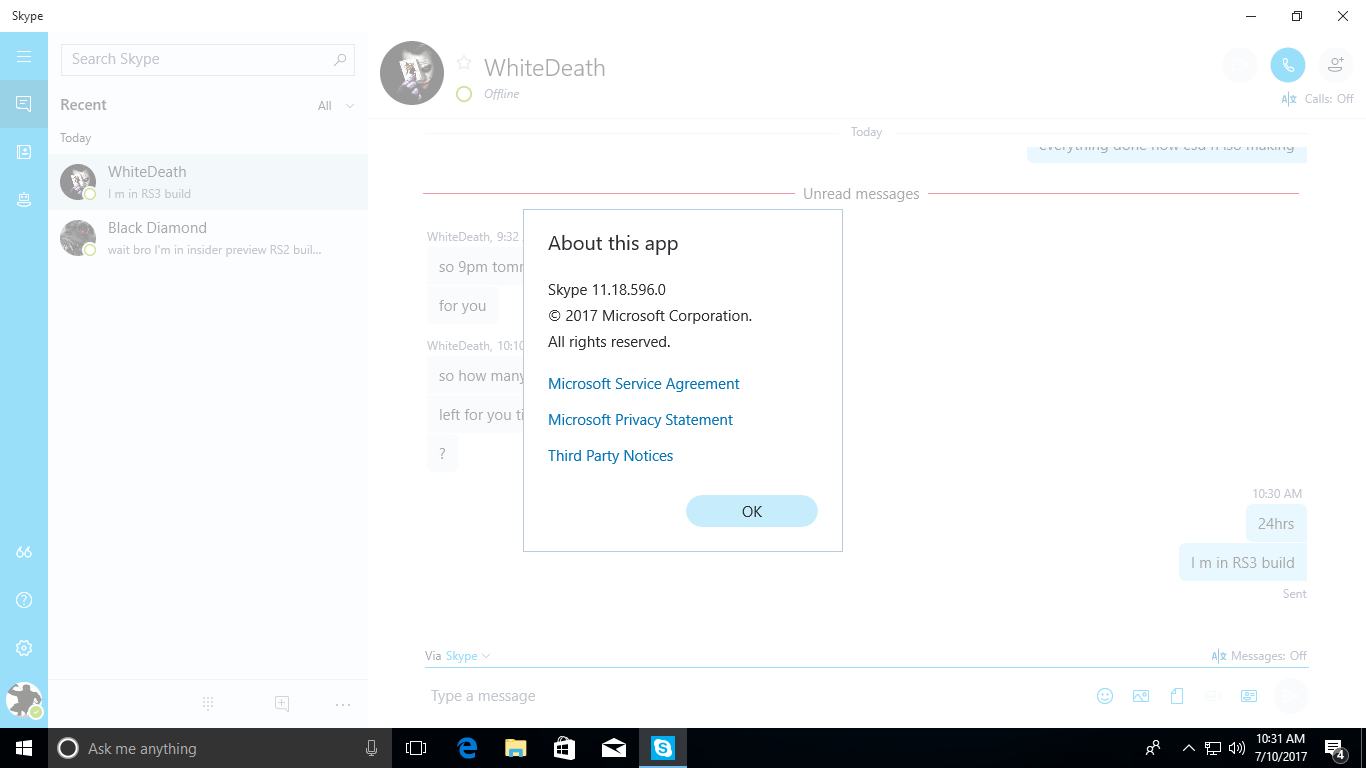Click the 24hrs message bubble

(x=1276, y=524)
